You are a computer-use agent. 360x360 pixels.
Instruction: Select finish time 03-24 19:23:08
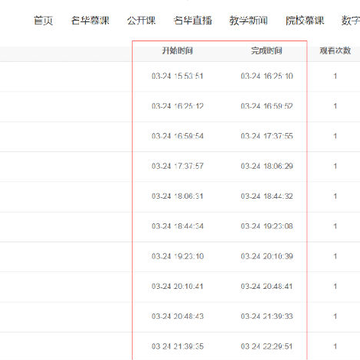pyautogui.click(x=267, y=226)
